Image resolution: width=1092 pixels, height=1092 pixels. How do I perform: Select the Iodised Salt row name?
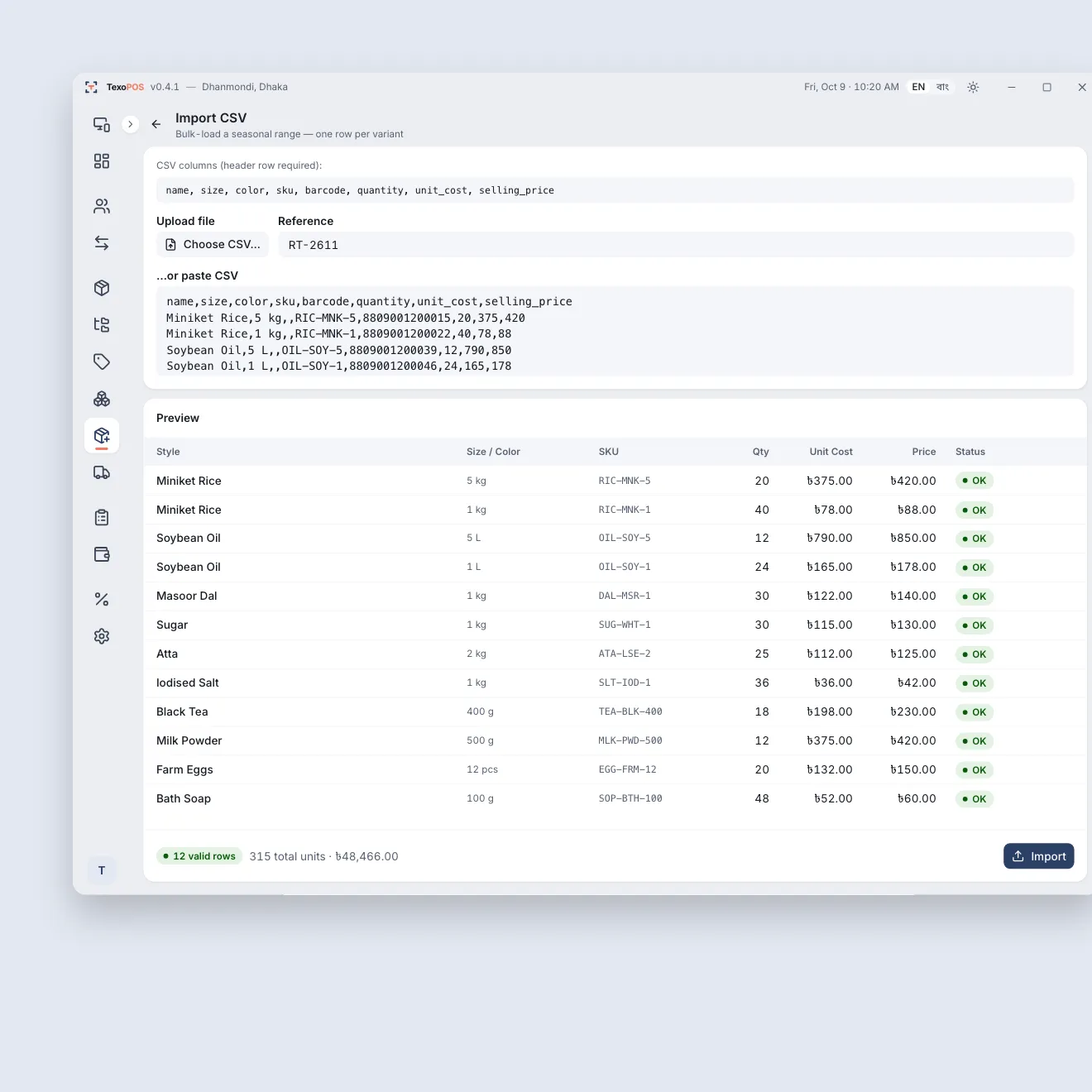(188, 682)
